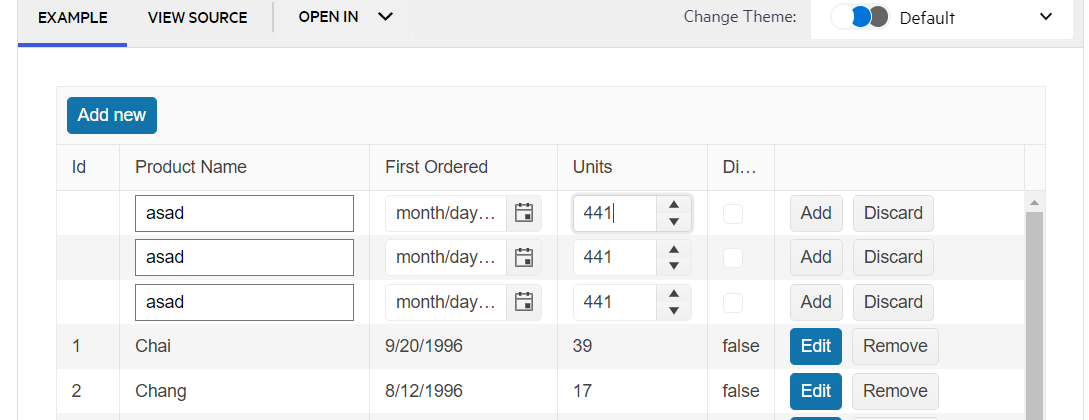Viewport: 1089px width, 420px height.
Task: Increase Units value in second new row
Action: [674, 249]
